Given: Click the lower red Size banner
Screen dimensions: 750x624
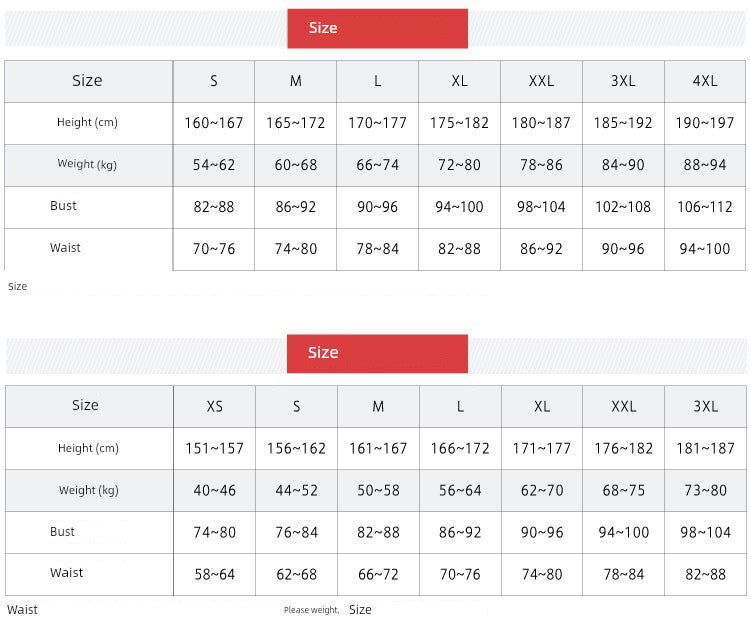Looking at the screenshot, I should [377, 353].
